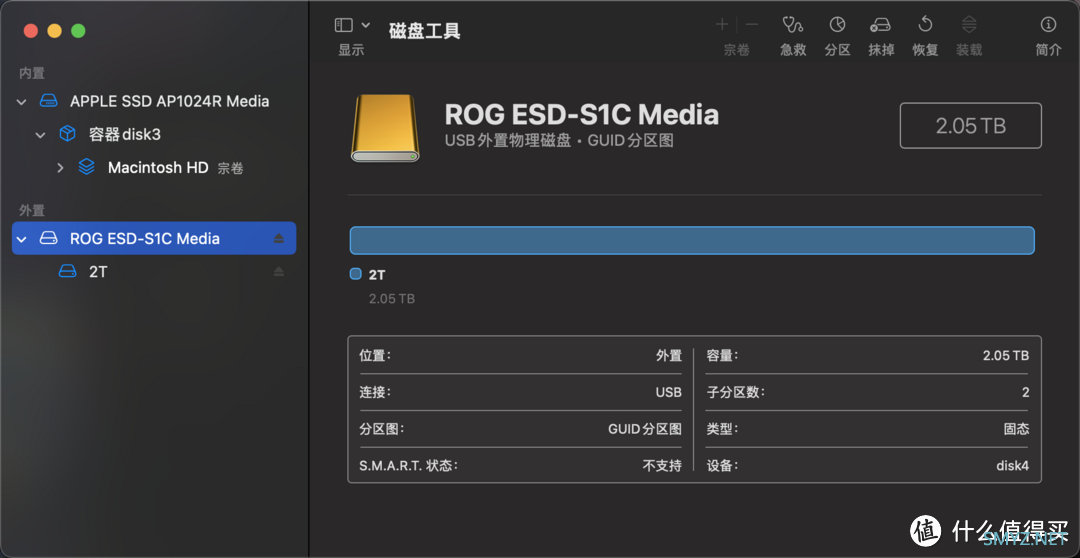
Task: Click the 磁盘工具 window title
Action: coord(425,31)
